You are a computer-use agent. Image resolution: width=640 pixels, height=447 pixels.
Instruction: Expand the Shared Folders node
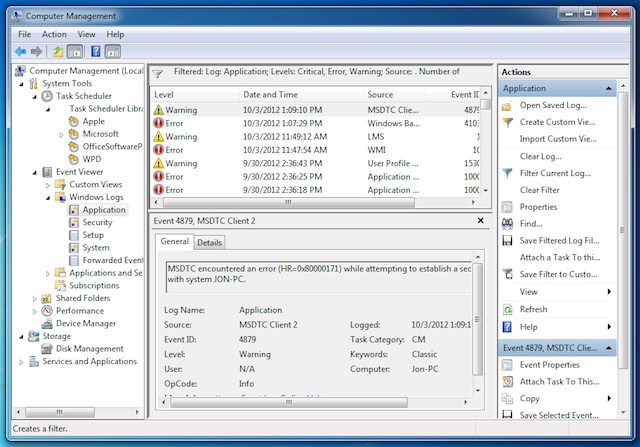point(34,299)
